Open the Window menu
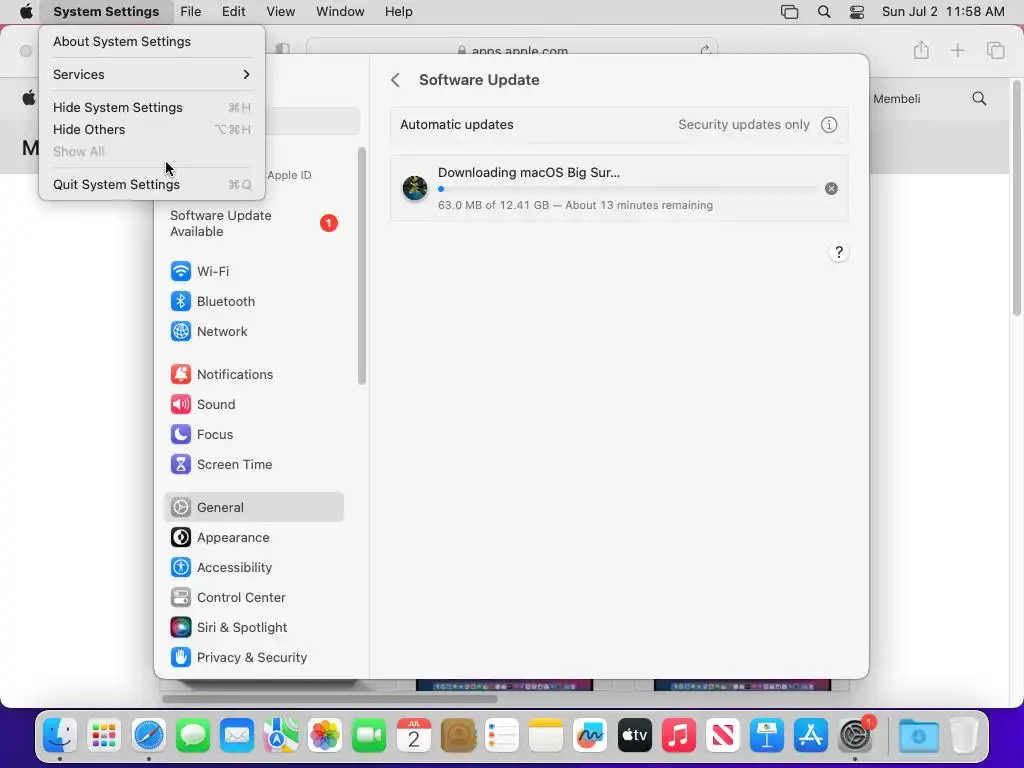The image size is (1024, 768). [x=340, y=12]
